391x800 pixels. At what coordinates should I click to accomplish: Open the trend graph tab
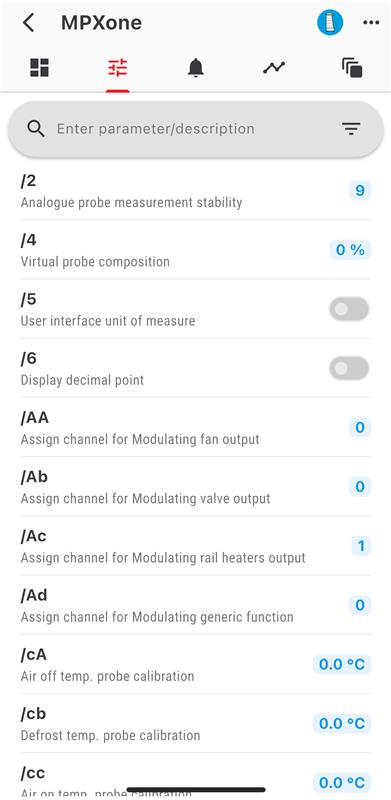click(x=274, y=67)
